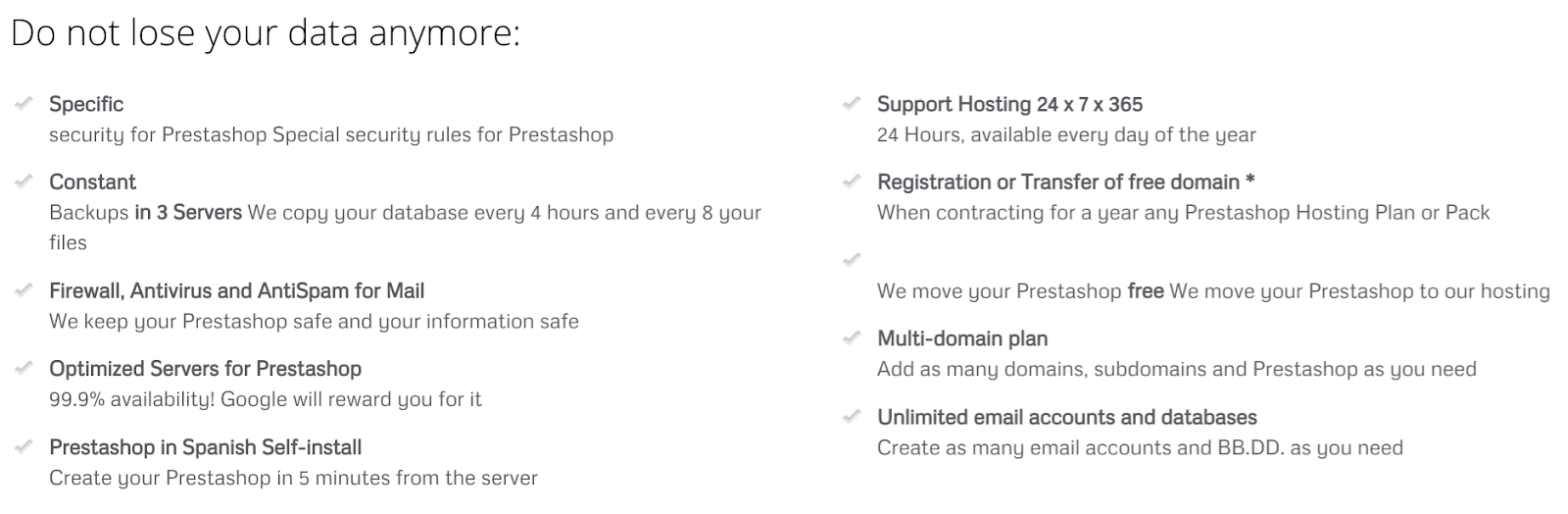
Task: Click the 'Do not lose your data anymore' title
Action: point(266,33)
